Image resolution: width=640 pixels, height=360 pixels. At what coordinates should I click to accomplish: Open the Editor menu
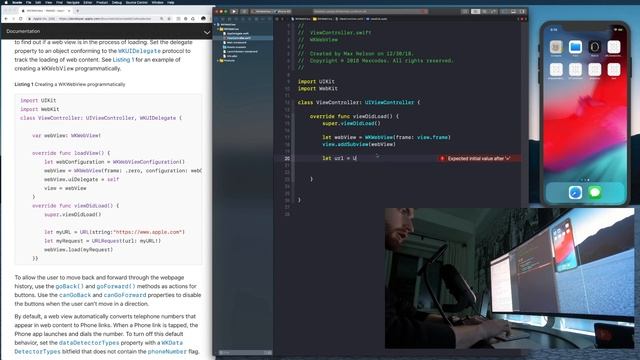(x=88, y=2)
